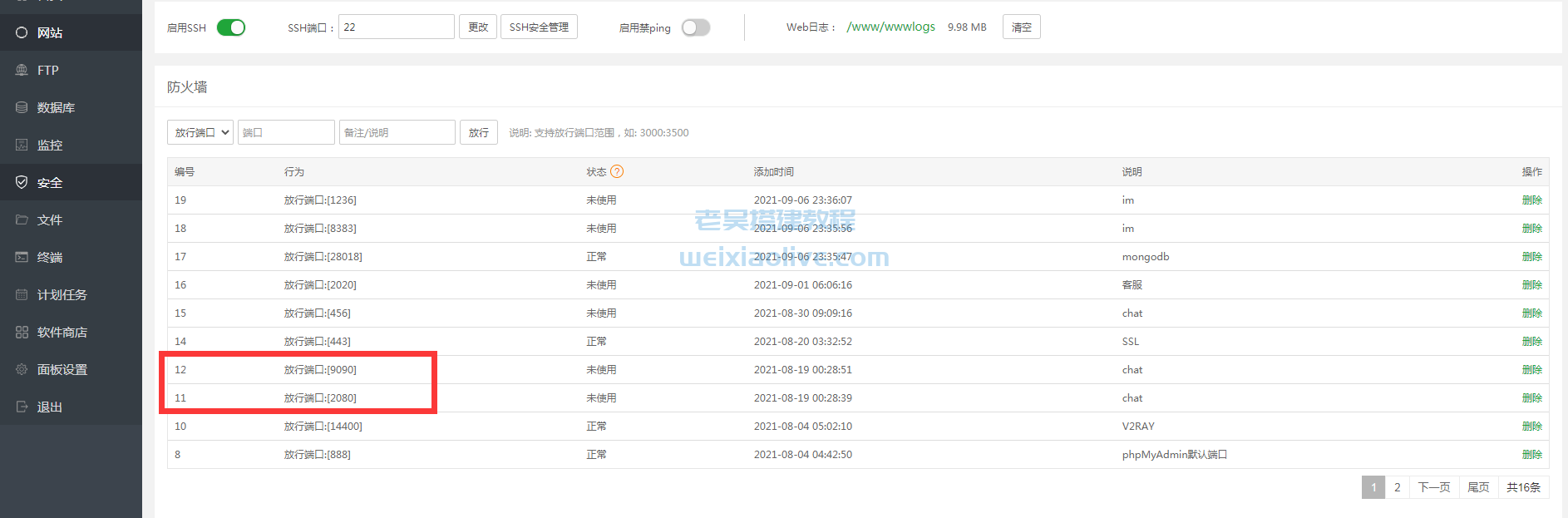Open 终端 menu label in sidebar
The height and width of the screenshot is (518, 1568).
tap(50, 257)
